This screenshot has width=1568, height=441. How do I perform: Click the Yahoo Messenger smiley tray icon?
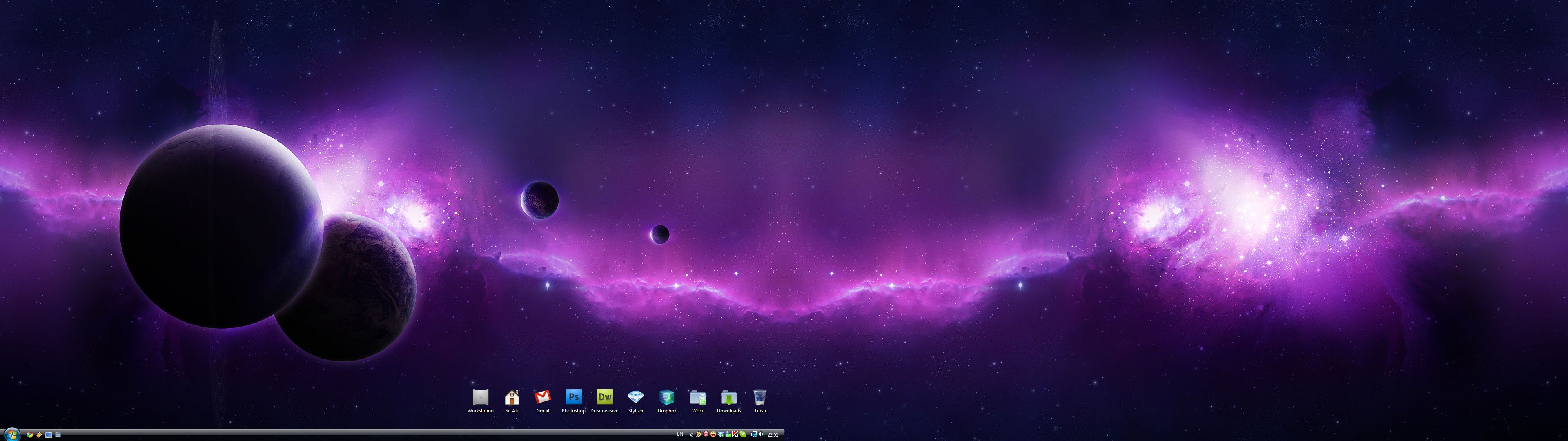pos(713,434)
